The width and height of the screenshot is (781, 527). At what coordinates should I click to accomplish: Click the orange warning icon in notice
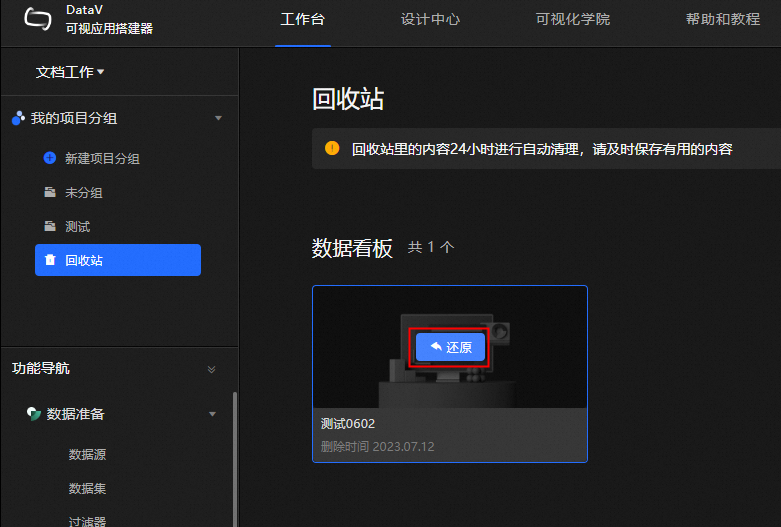click(332, 148)
